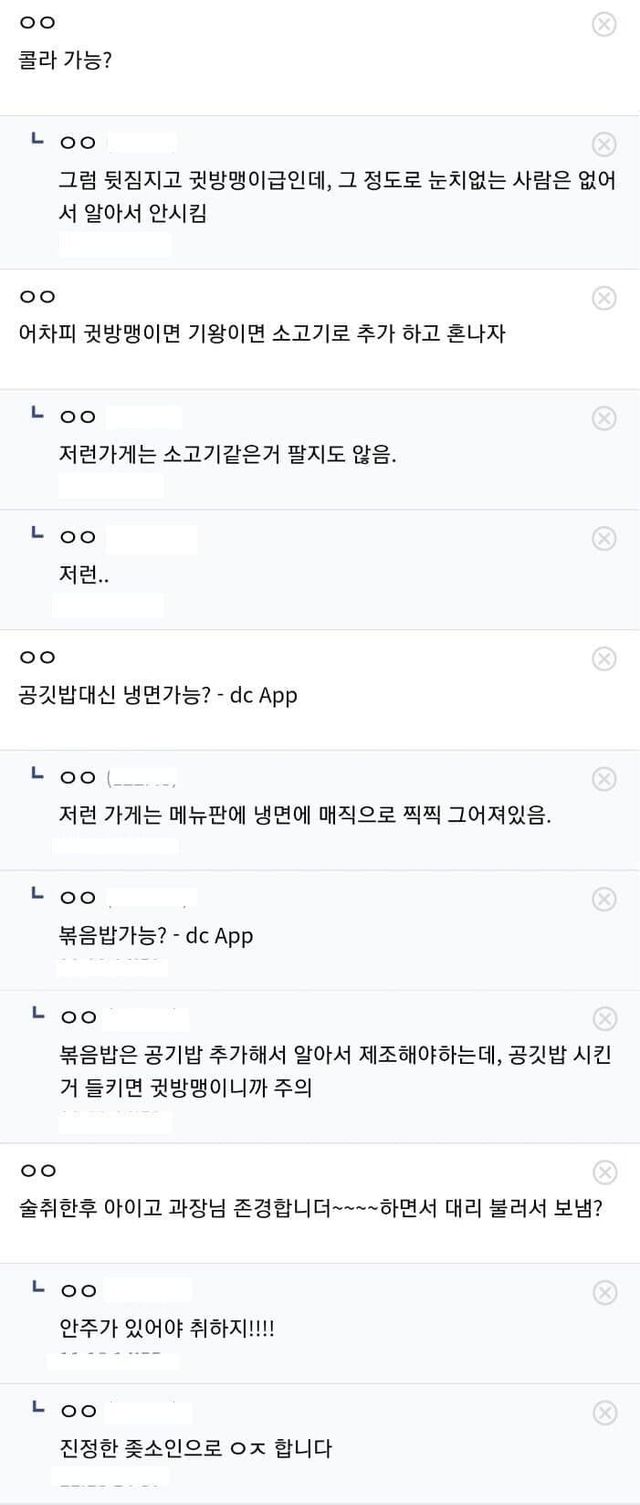Select ㅇㅇ nickname above '술취한후 아이고 과장님'
Screen dimensions: 640x1505
(38, 1170)
